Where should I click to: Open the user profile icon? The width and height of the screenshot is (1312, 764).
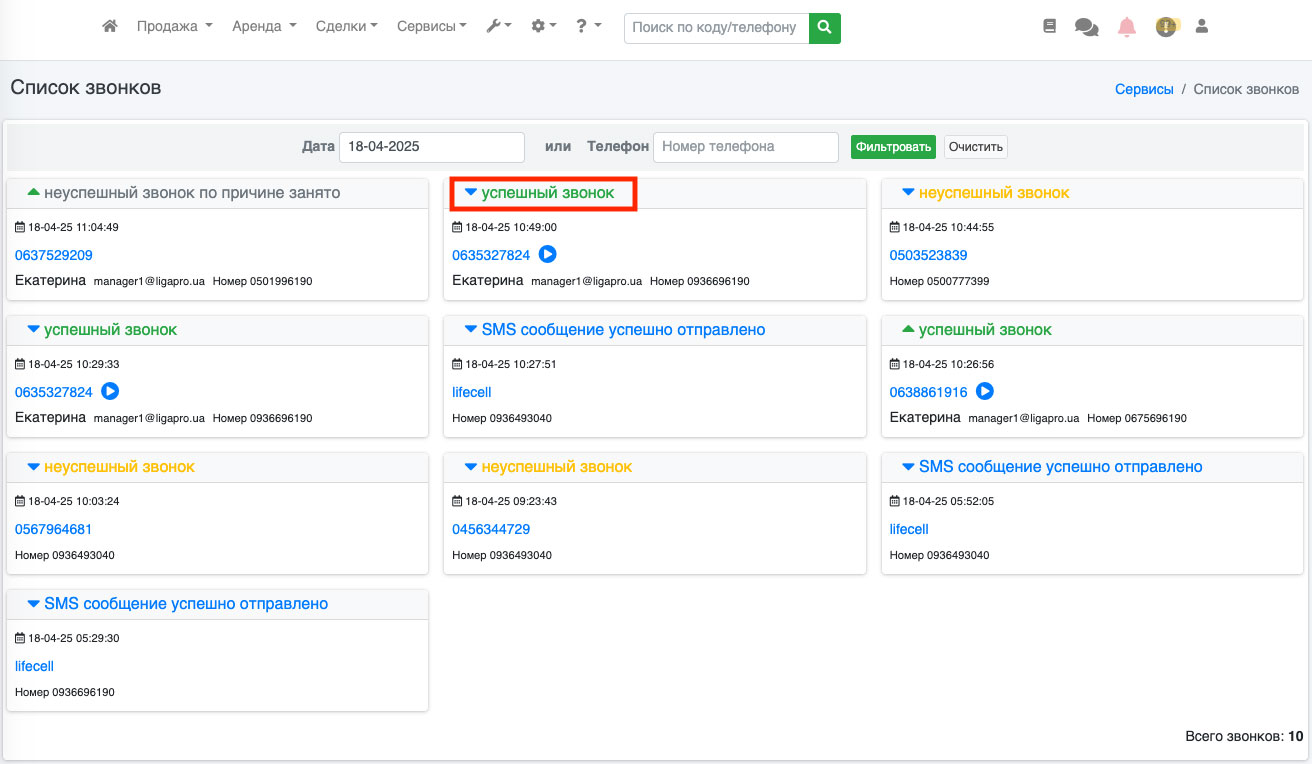pyautogui.click(x=1202, y=27)
